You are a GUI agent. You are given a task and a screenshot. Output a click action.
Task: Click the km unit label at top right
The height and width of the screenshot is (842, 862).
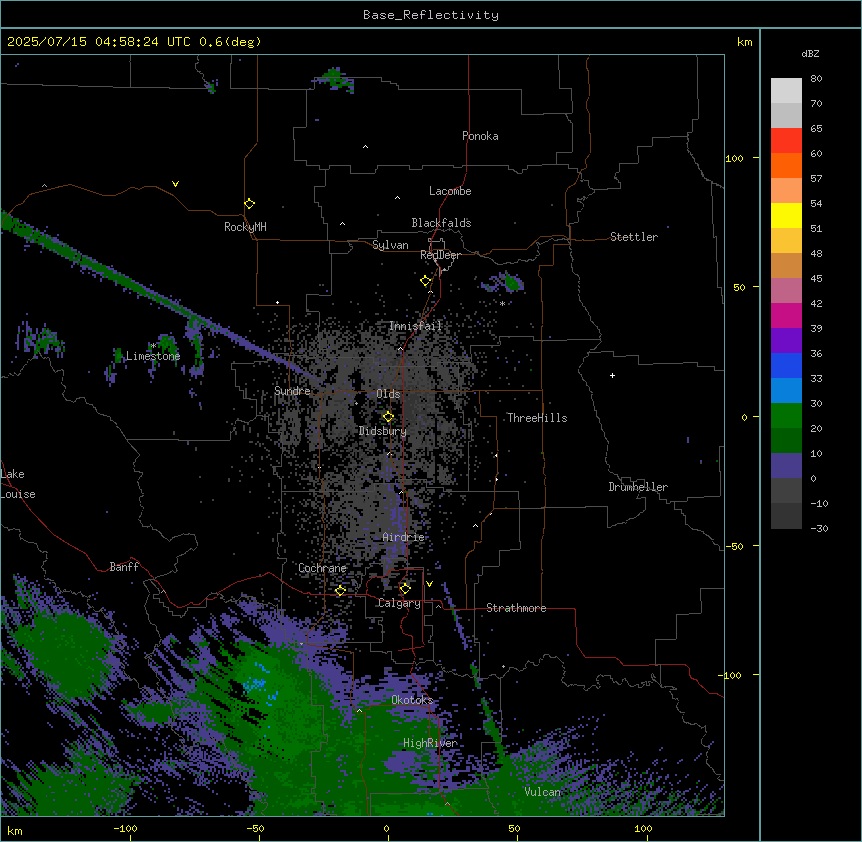click(744, 42)
